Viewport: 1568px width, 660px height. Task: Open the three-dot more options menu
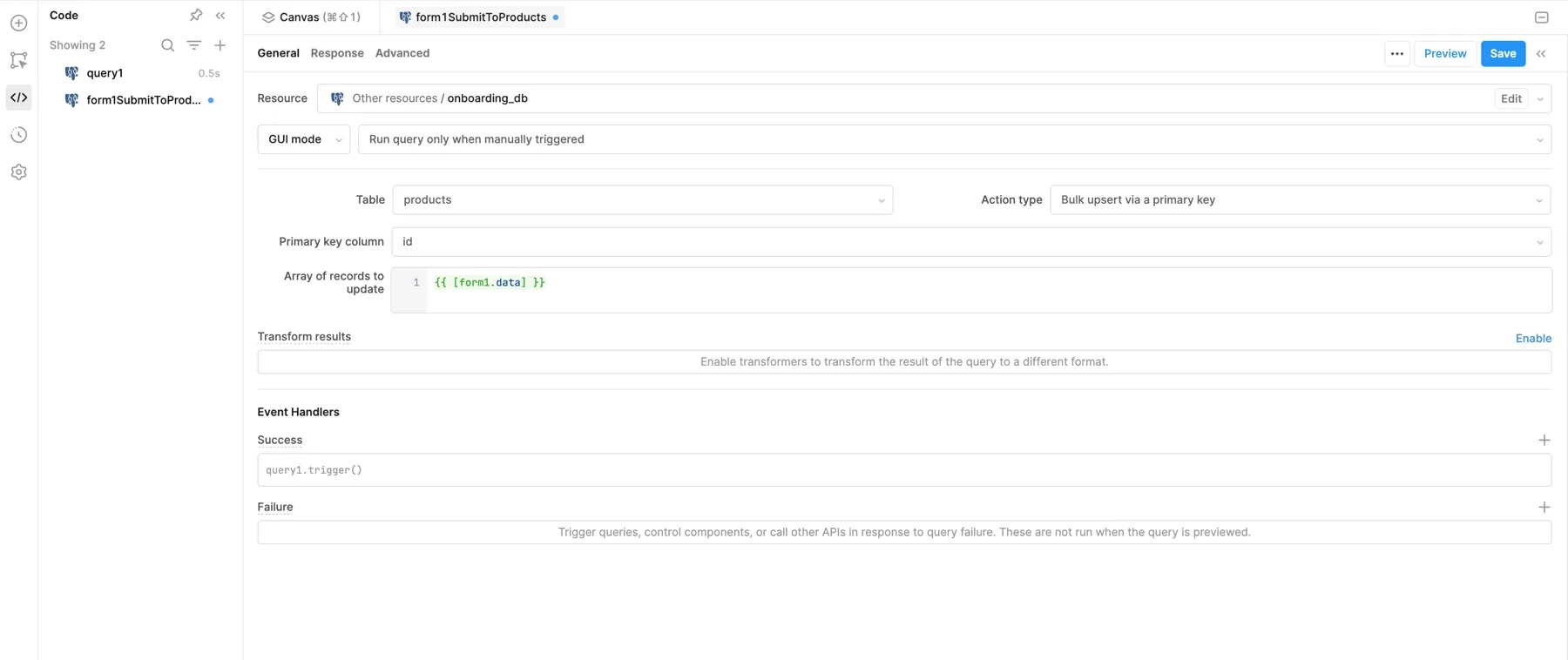click(x=1396, y=53)
